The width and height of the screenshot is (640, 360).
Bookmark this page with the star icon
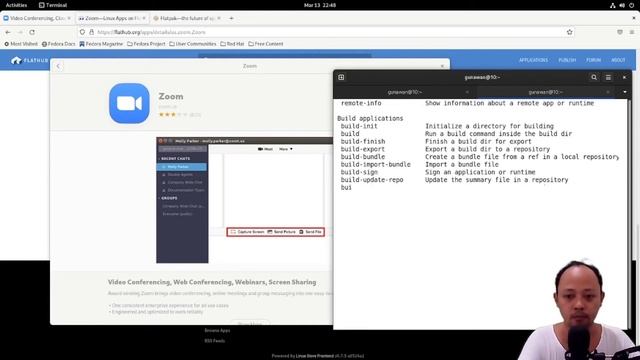coord(569,32)
